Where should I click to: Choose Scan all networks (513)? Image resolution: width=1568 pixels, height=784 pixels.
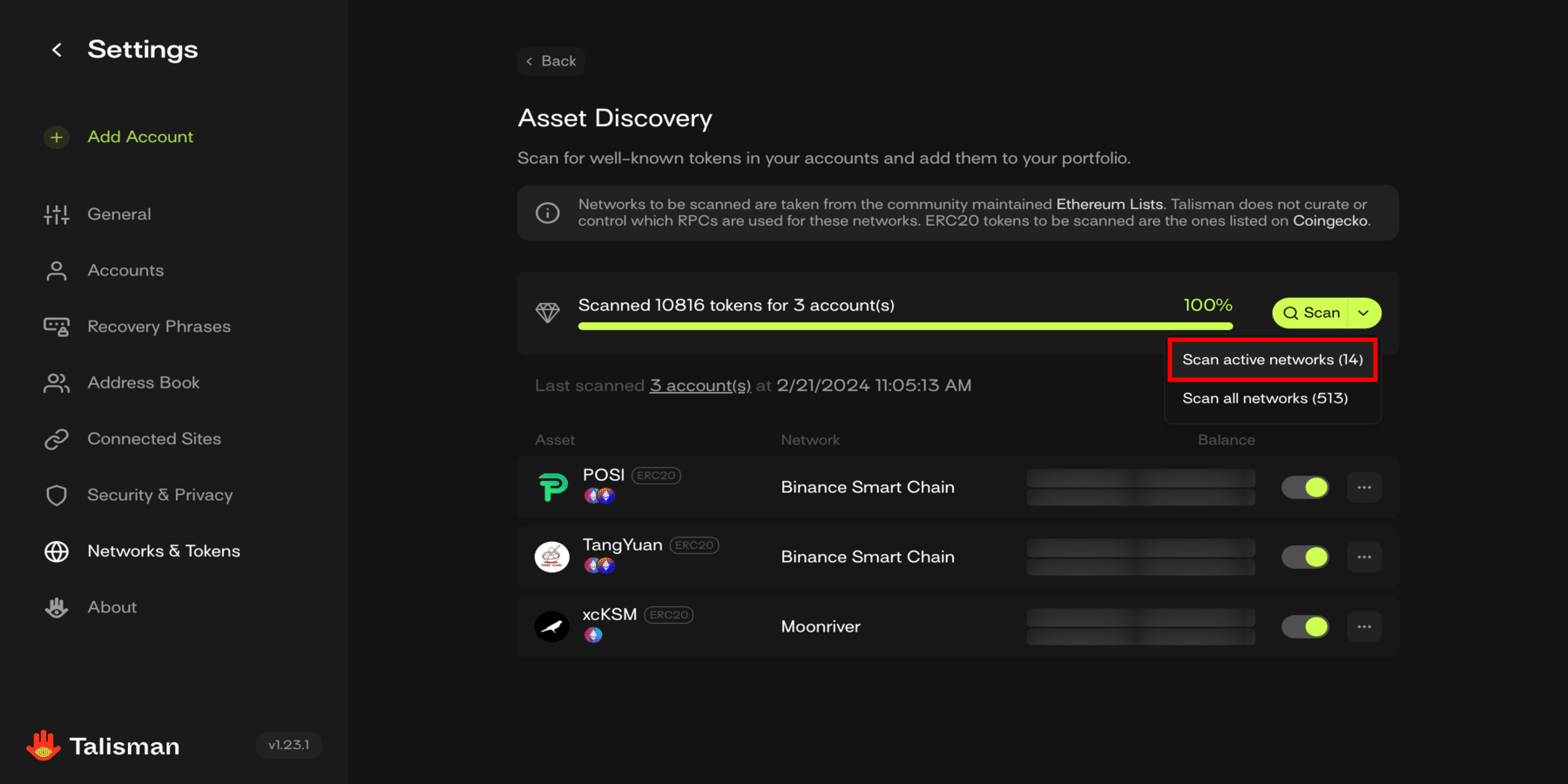click(x=1265, y=399)
